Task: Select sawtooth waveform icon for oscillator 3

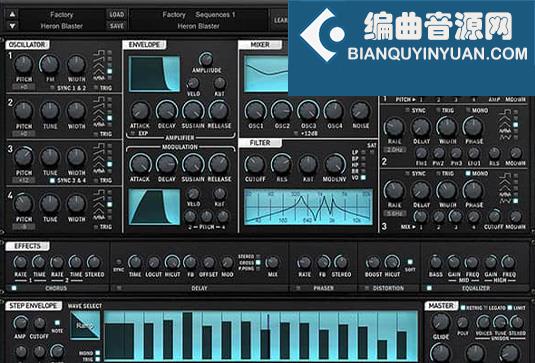Action: click(x=100, y=152)
